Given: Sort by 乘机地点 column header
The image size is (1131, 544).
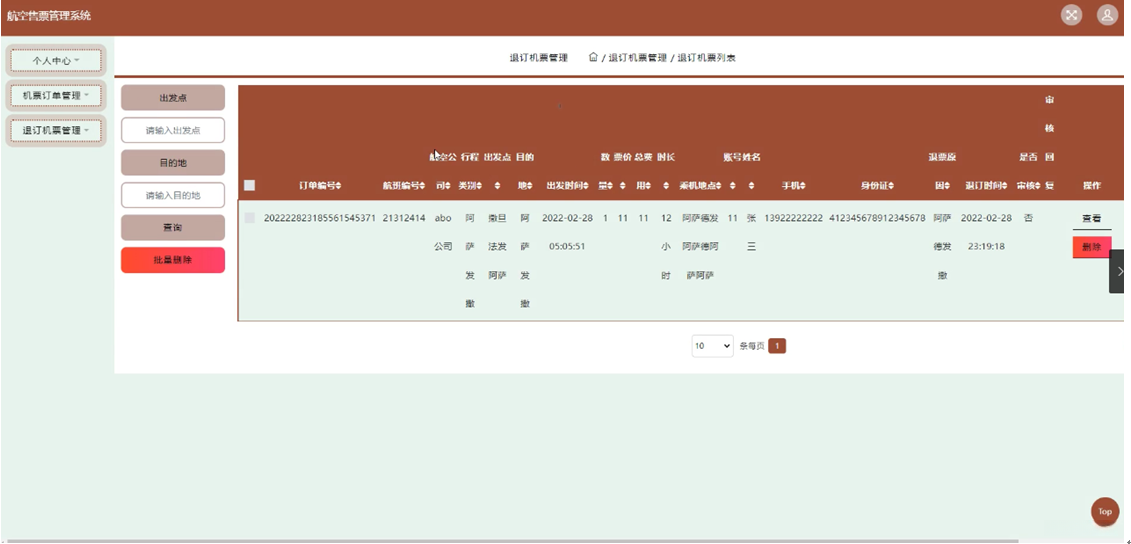Looking at the screenshot, I should (700, 185).
